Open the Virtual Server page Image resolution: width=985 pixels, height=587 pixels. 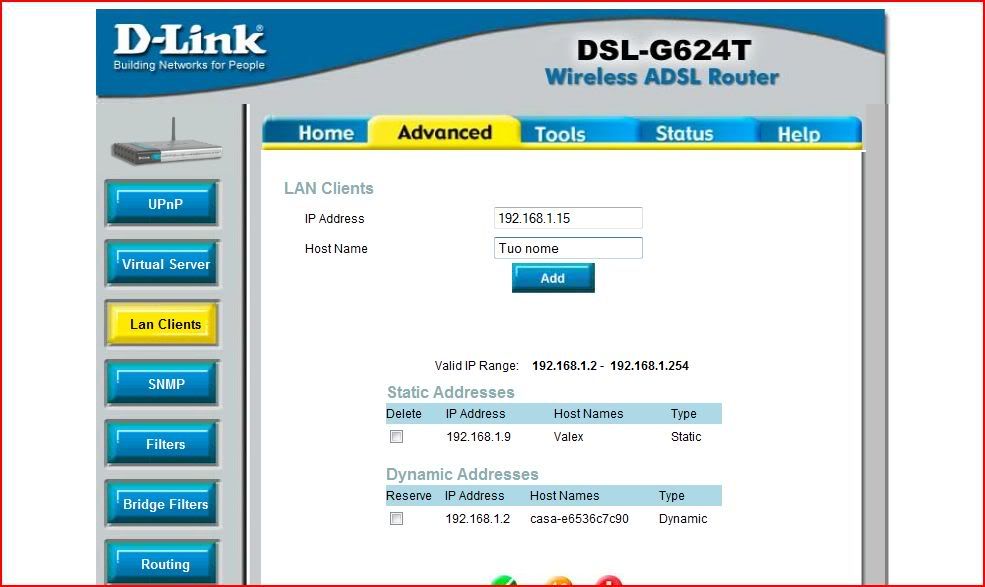(x=163, y=264)
